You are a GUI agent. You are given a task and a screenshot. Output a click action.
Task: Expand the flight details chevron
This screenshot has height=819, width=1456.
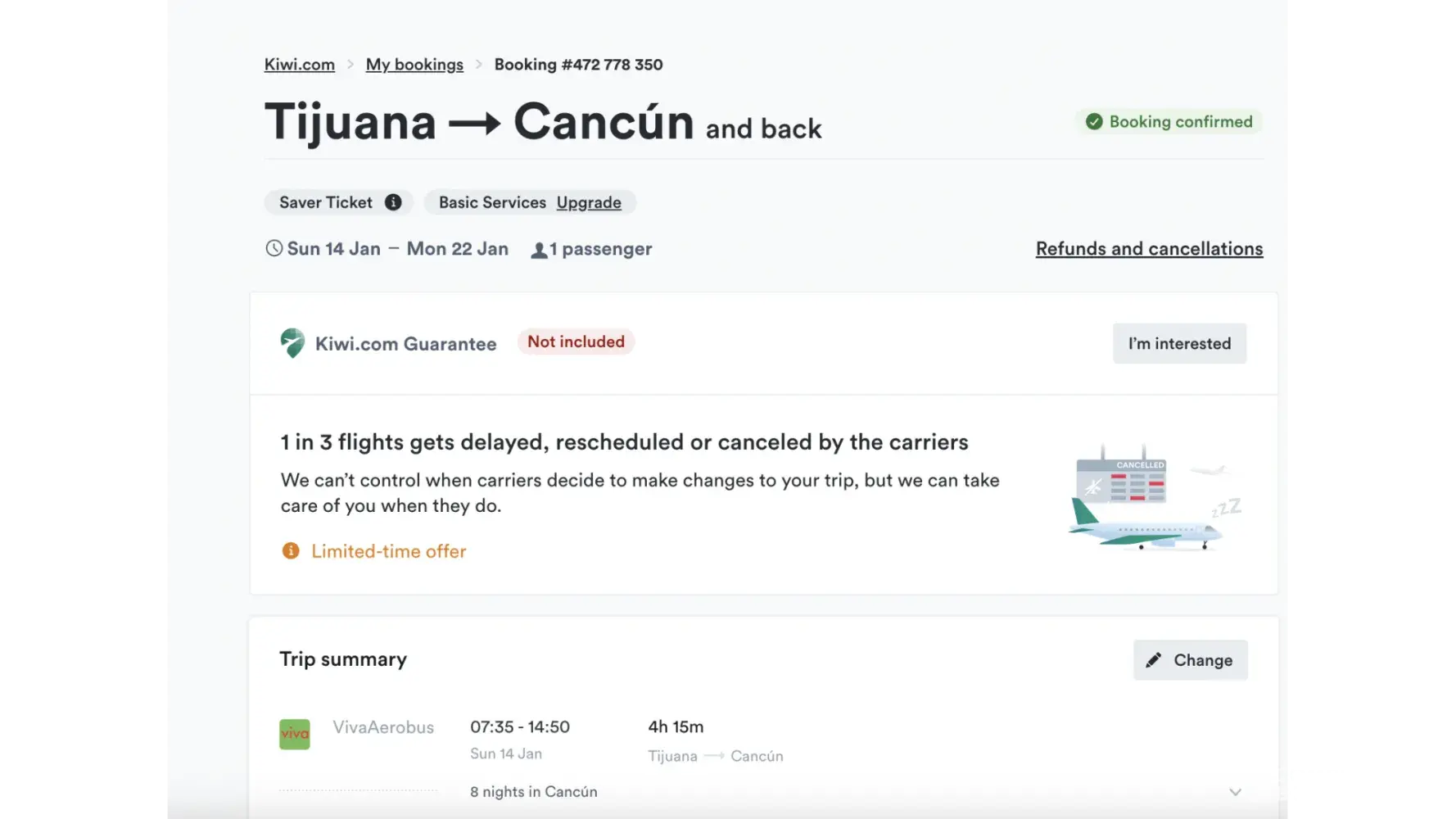coord(1235,792)
